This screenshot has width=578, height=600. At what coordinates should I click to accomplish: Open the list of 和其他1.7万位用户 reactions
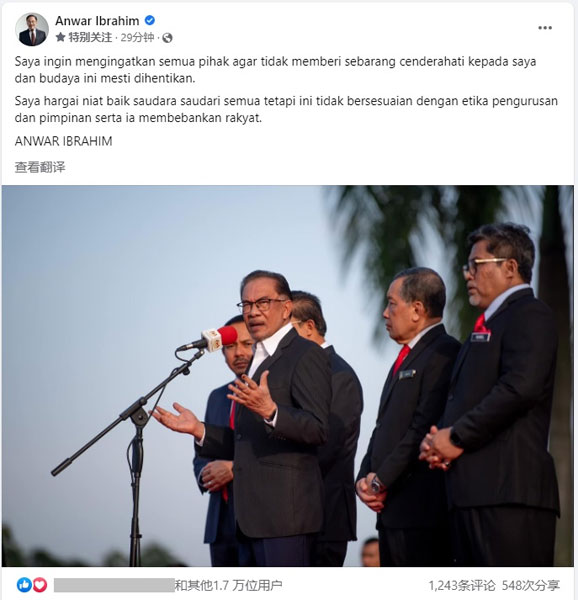point(228,585)
